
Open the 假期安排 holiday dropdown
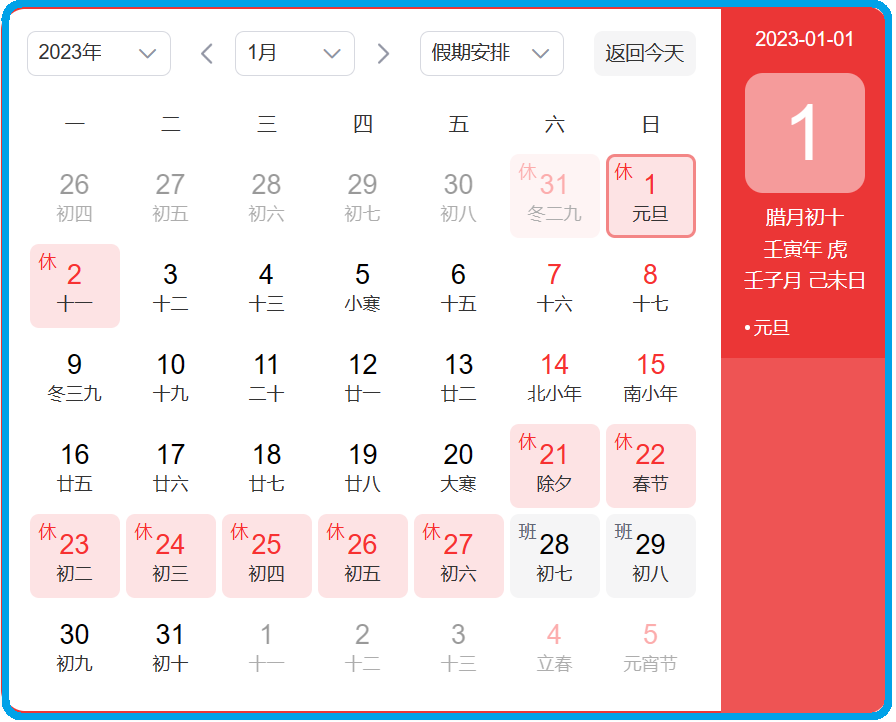pos(491,54)
